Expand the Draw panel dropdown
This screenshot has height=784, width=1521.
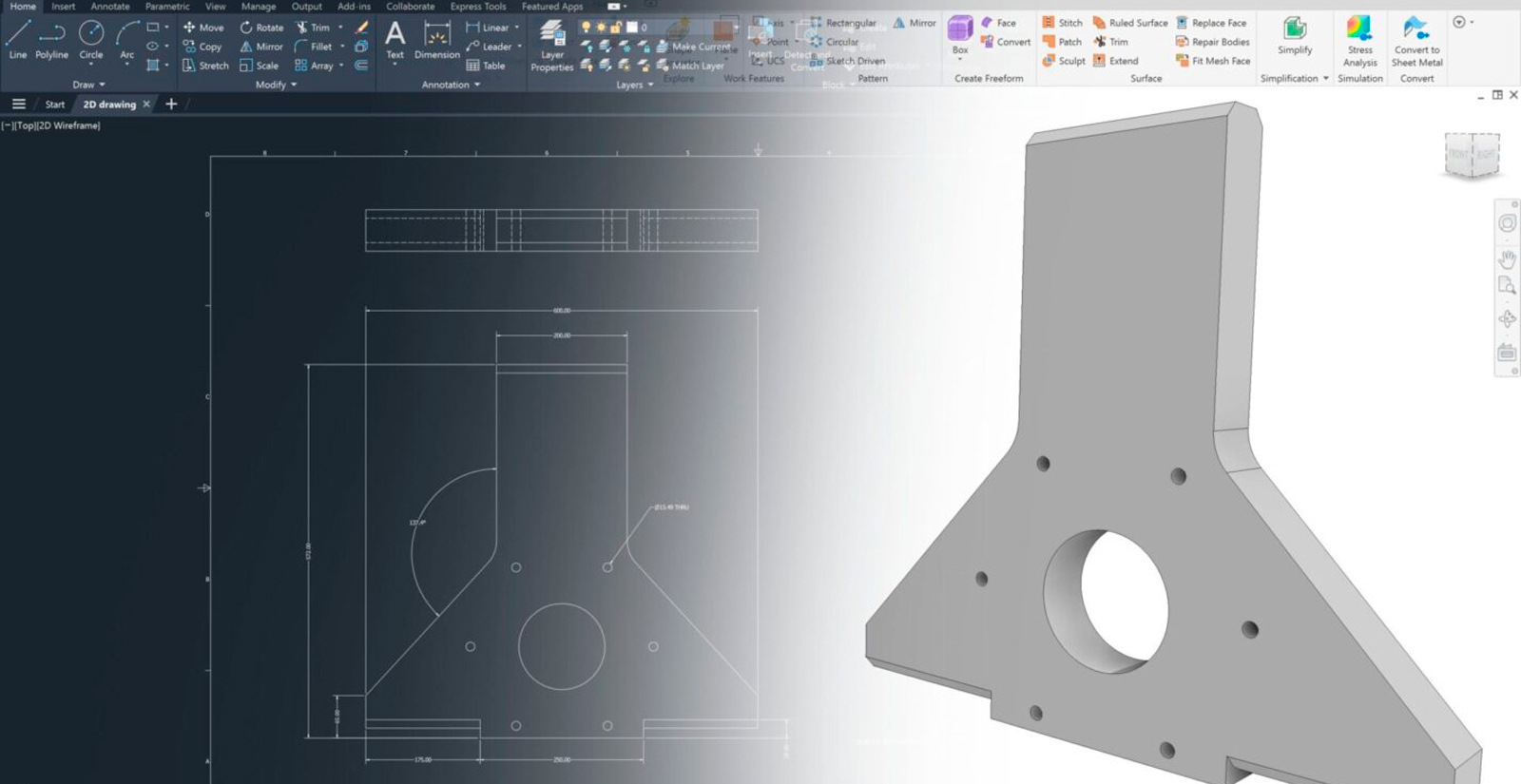[89, 85]
